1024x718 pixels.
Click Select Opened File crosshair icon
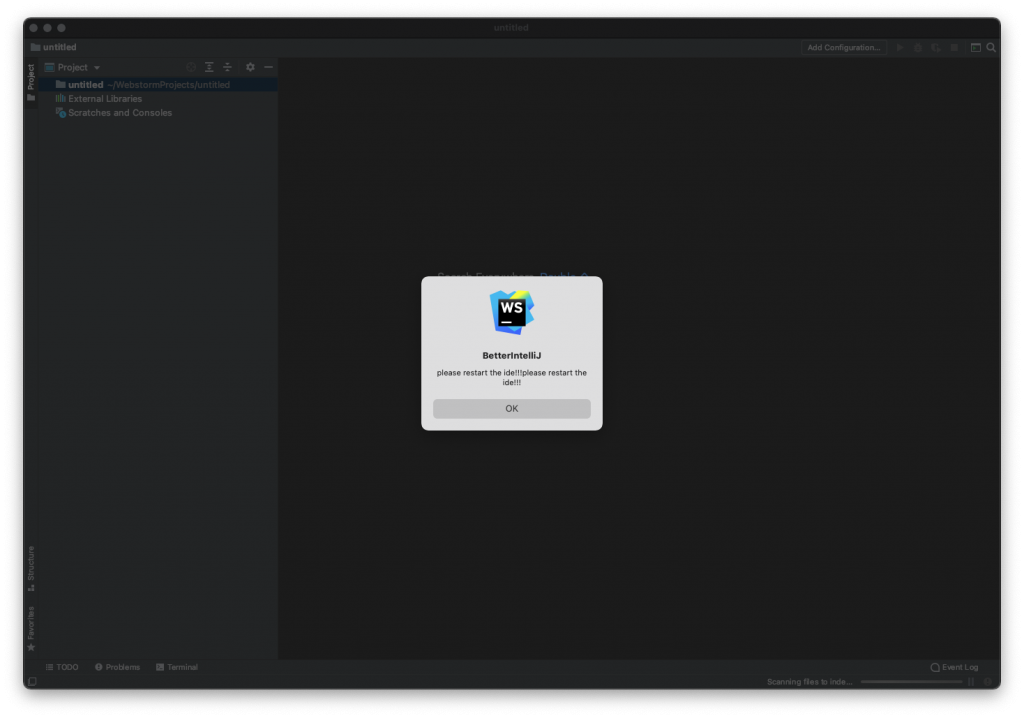tap(191, 67)
